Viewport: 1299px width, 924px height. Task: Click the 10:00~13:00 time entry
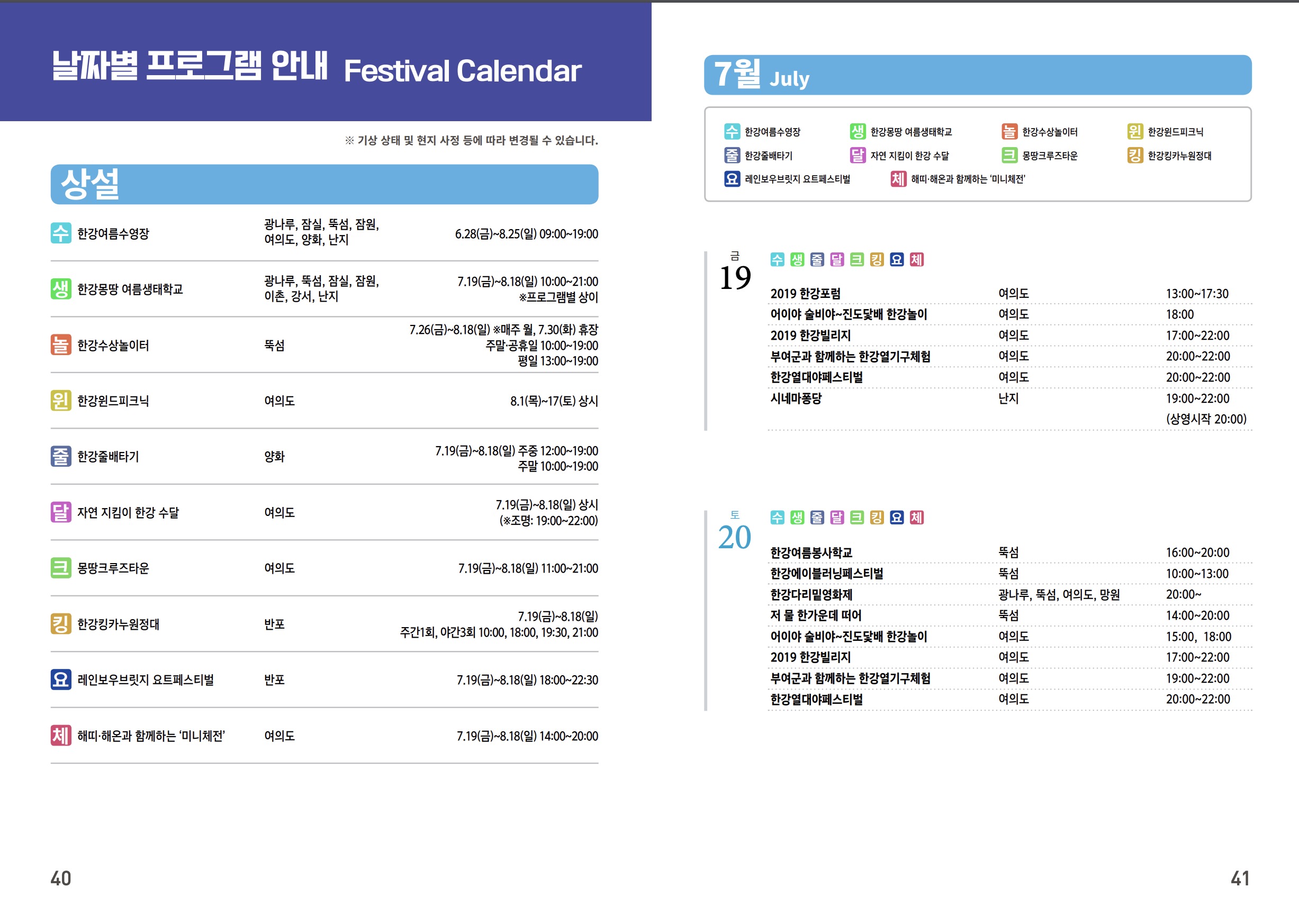tap(1197, 574)
